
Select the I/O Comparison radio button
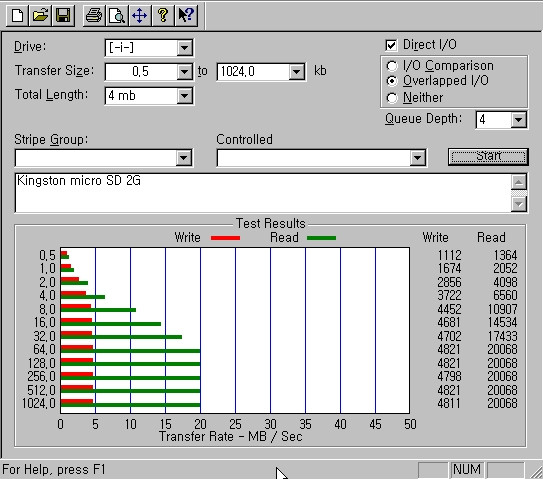[x=392, y=66]
